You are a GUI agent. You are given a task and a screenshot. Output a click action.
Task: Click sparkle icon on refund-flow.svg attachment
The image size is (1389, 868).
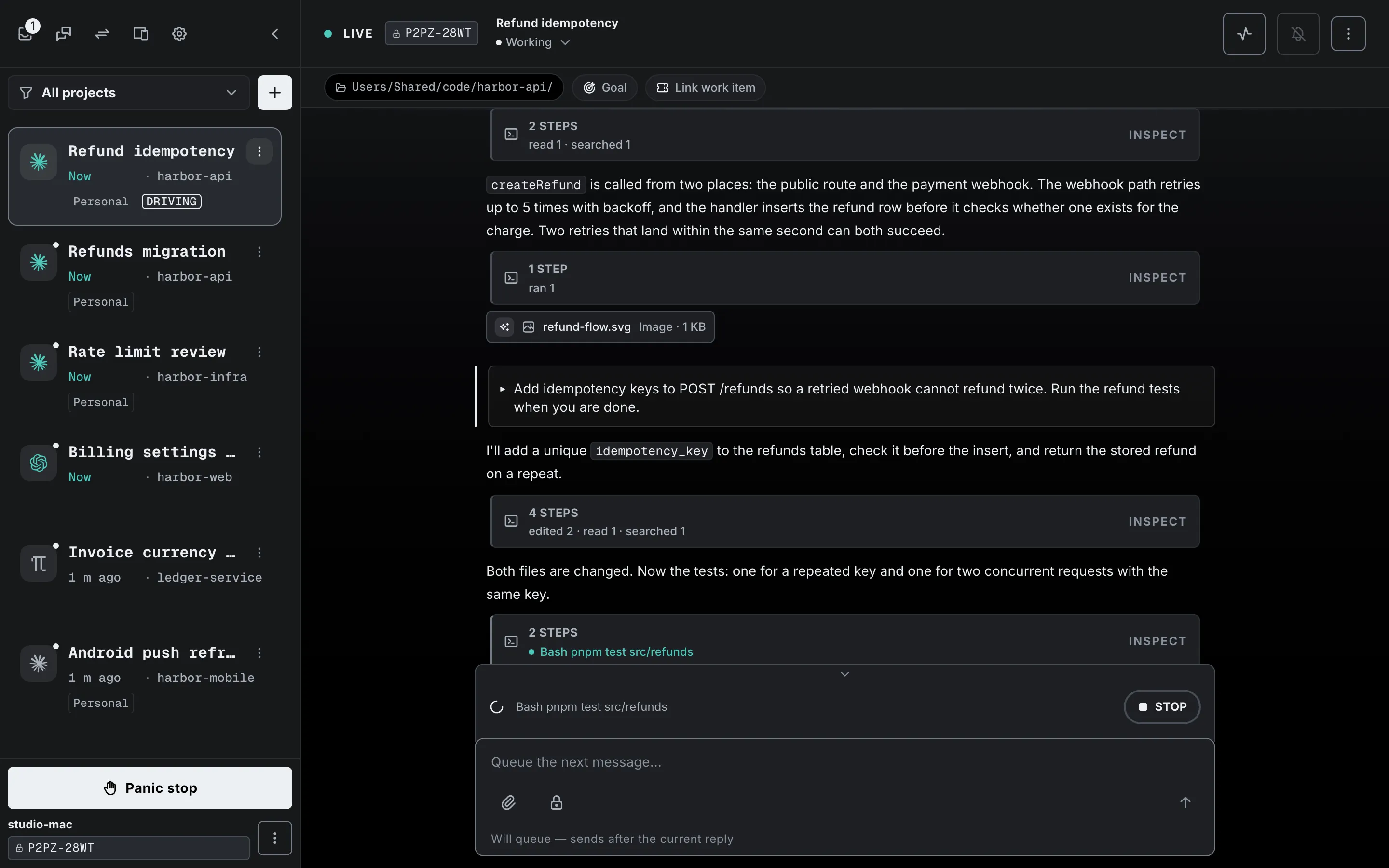(504, 326)
